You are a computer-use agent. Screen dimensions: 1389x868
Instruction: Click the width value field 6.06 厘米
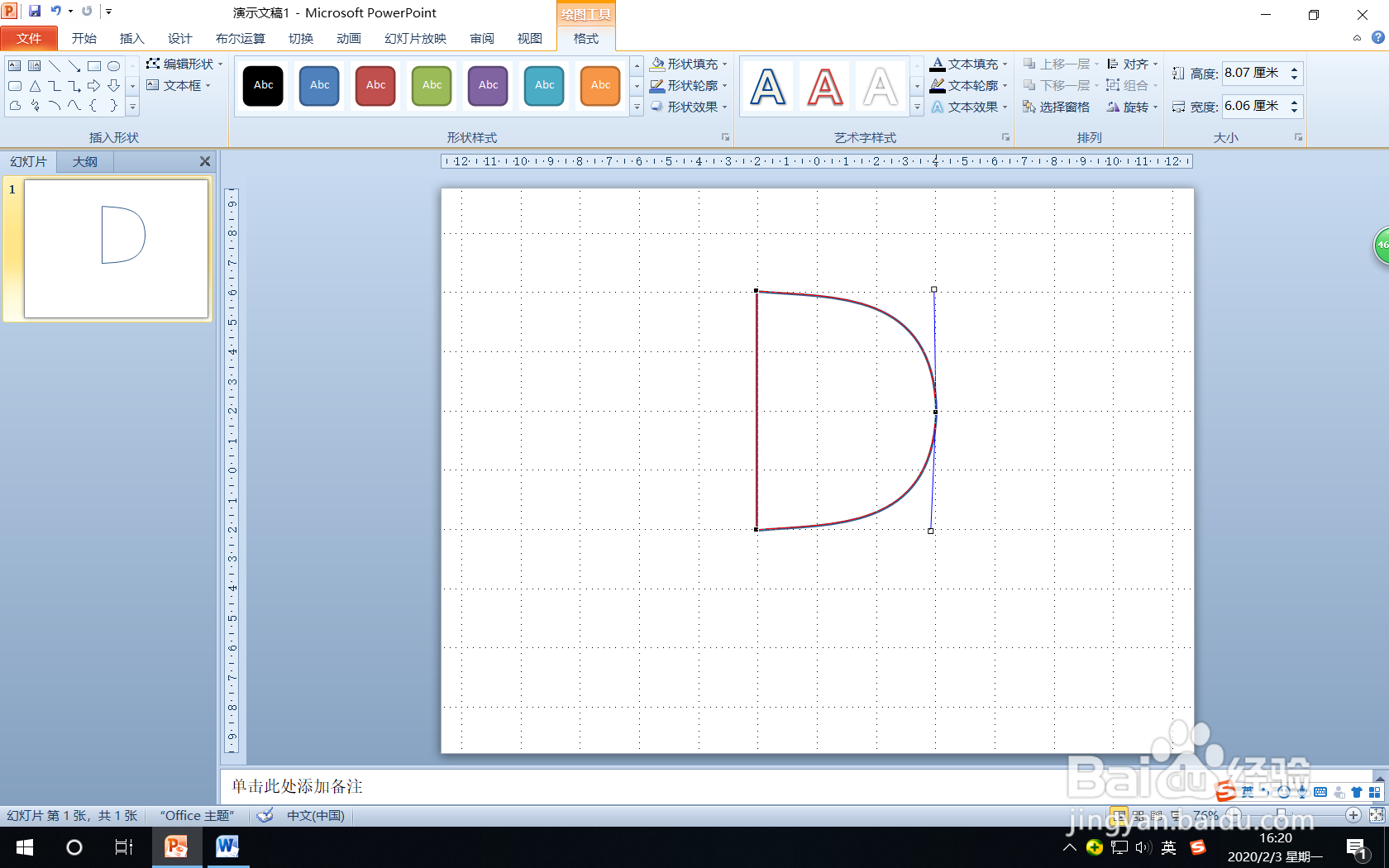[1253, 106]
